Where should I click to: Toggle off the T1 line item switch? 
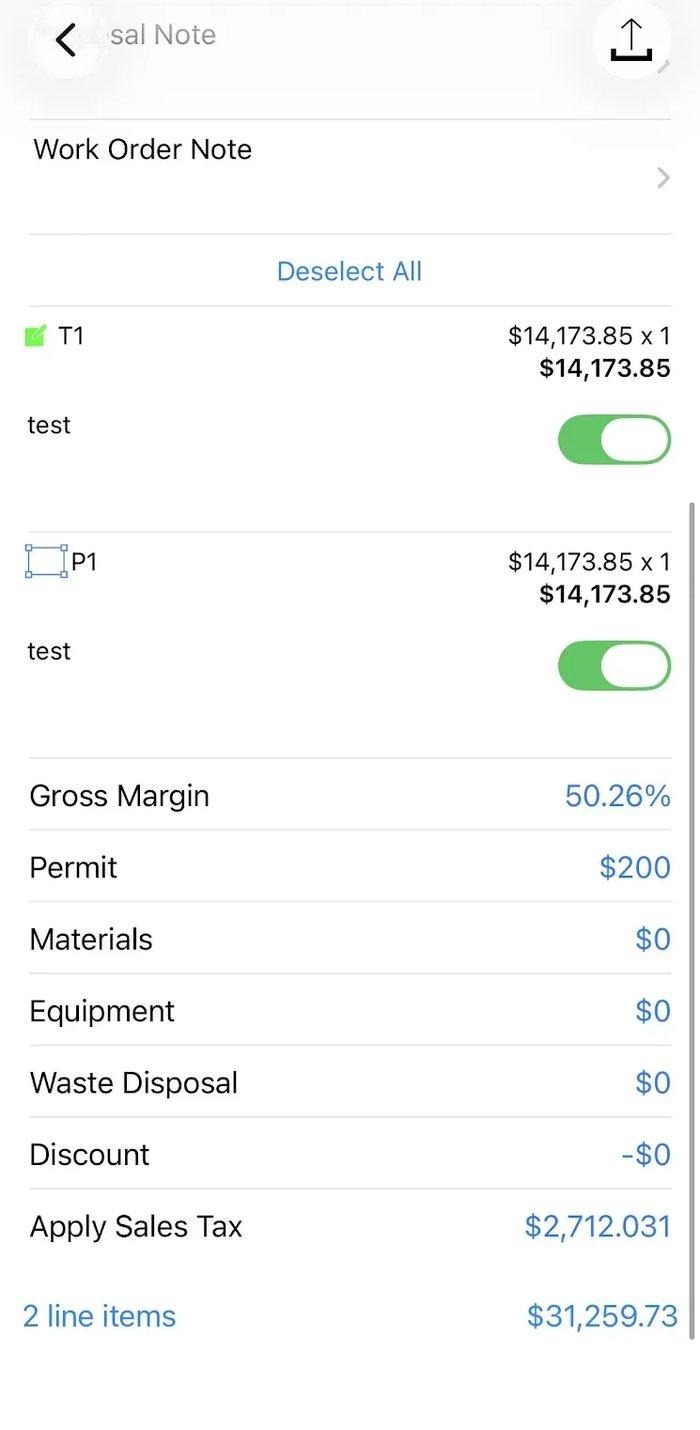coord(614,440)
